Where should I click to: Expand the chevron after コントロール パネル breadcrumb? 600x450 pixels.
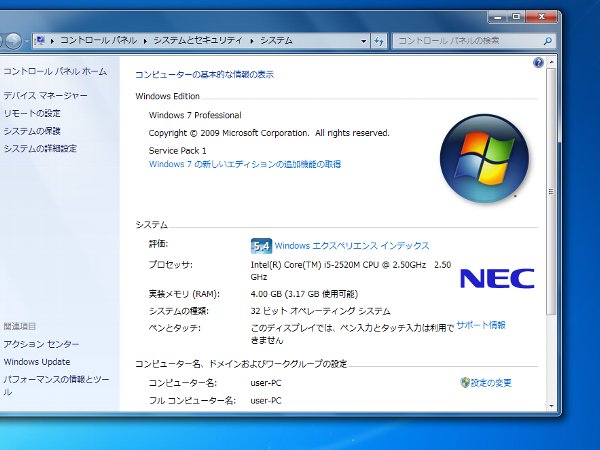coord(145,41)
